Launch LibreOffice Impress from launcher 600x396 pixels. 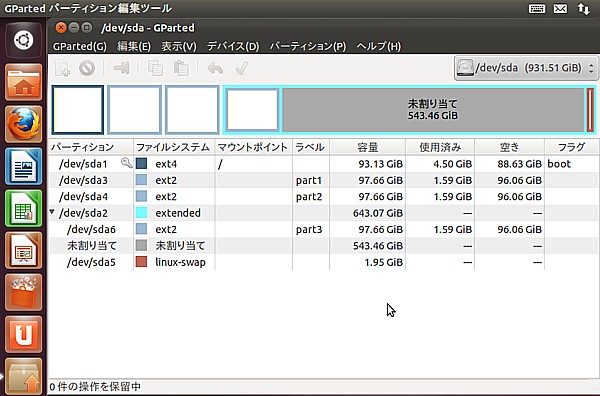click(x=23, y=251)
